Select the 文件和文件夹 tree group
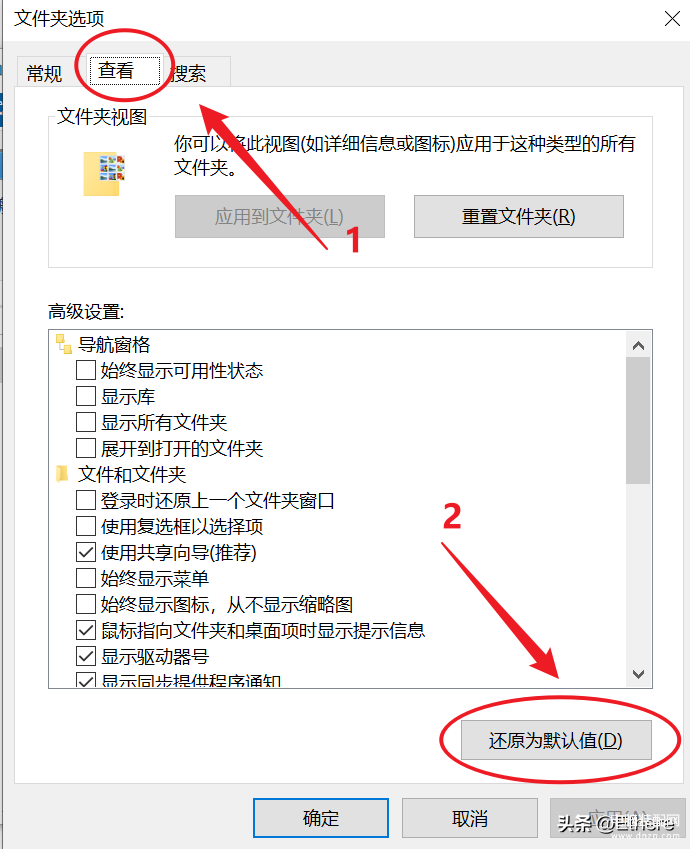The width and height of the screenshot is (690, 849). pos(132,474)
